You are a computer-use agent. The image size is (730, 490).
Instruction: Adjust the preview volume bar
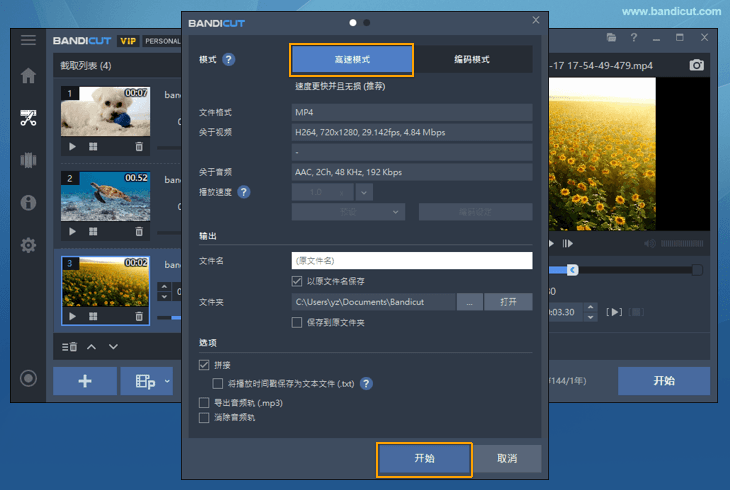pos(682,244)
